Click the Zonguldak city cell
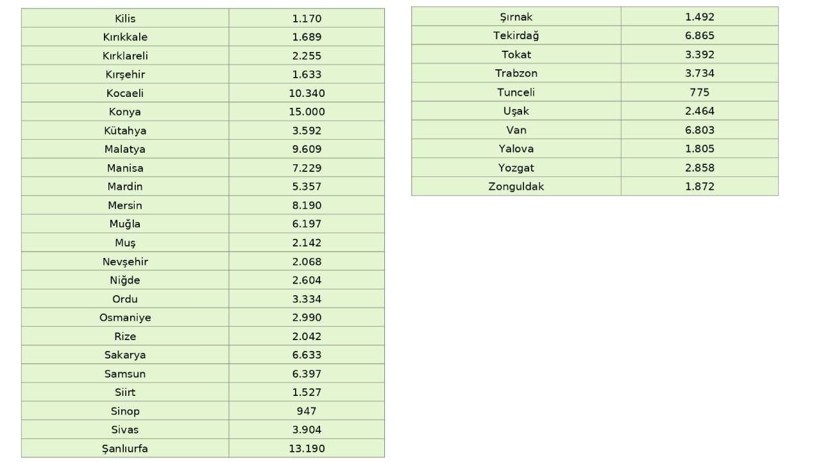Screen dimensions: 820x462 click(516, 187)
